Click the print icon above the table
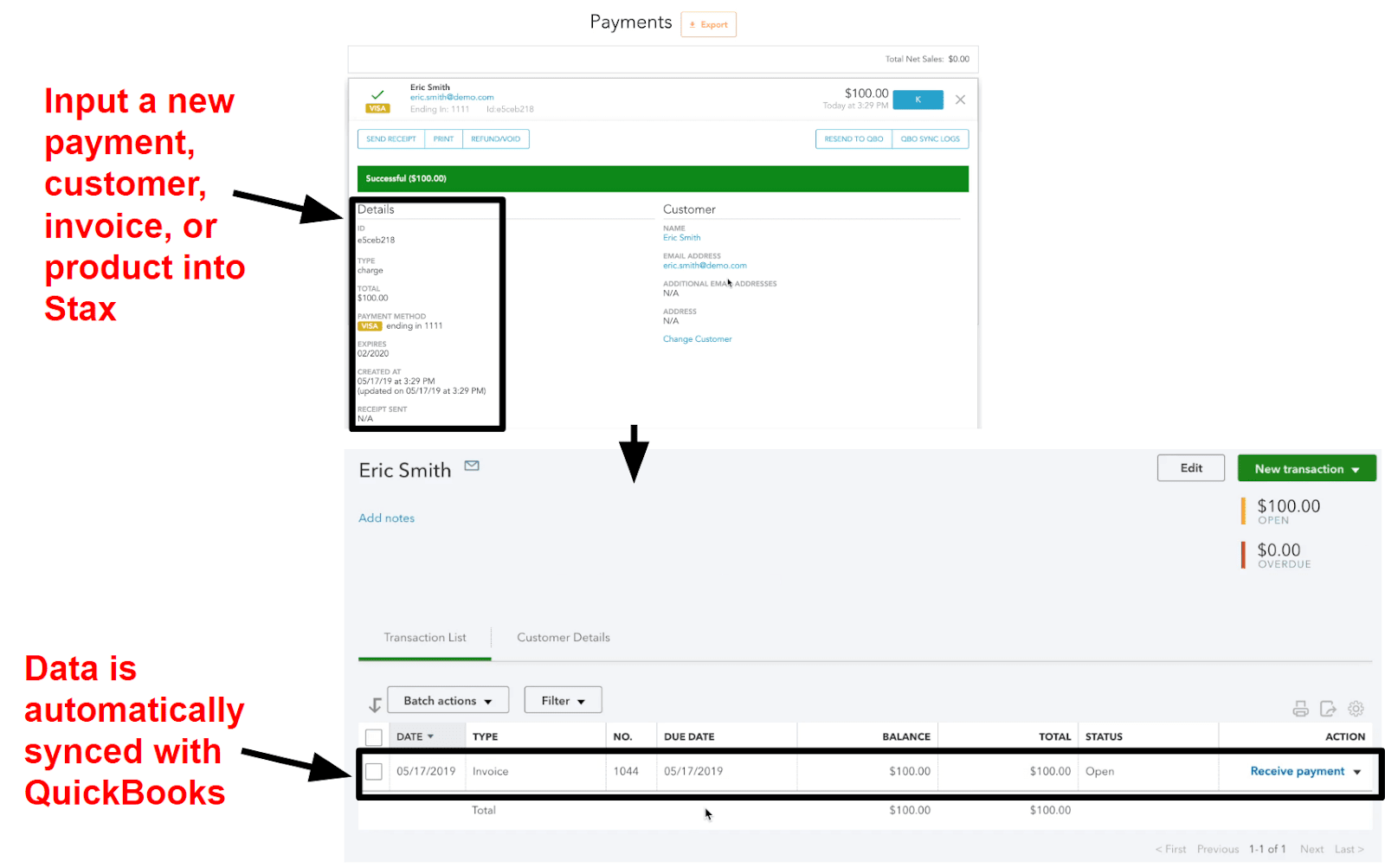 1300,709
